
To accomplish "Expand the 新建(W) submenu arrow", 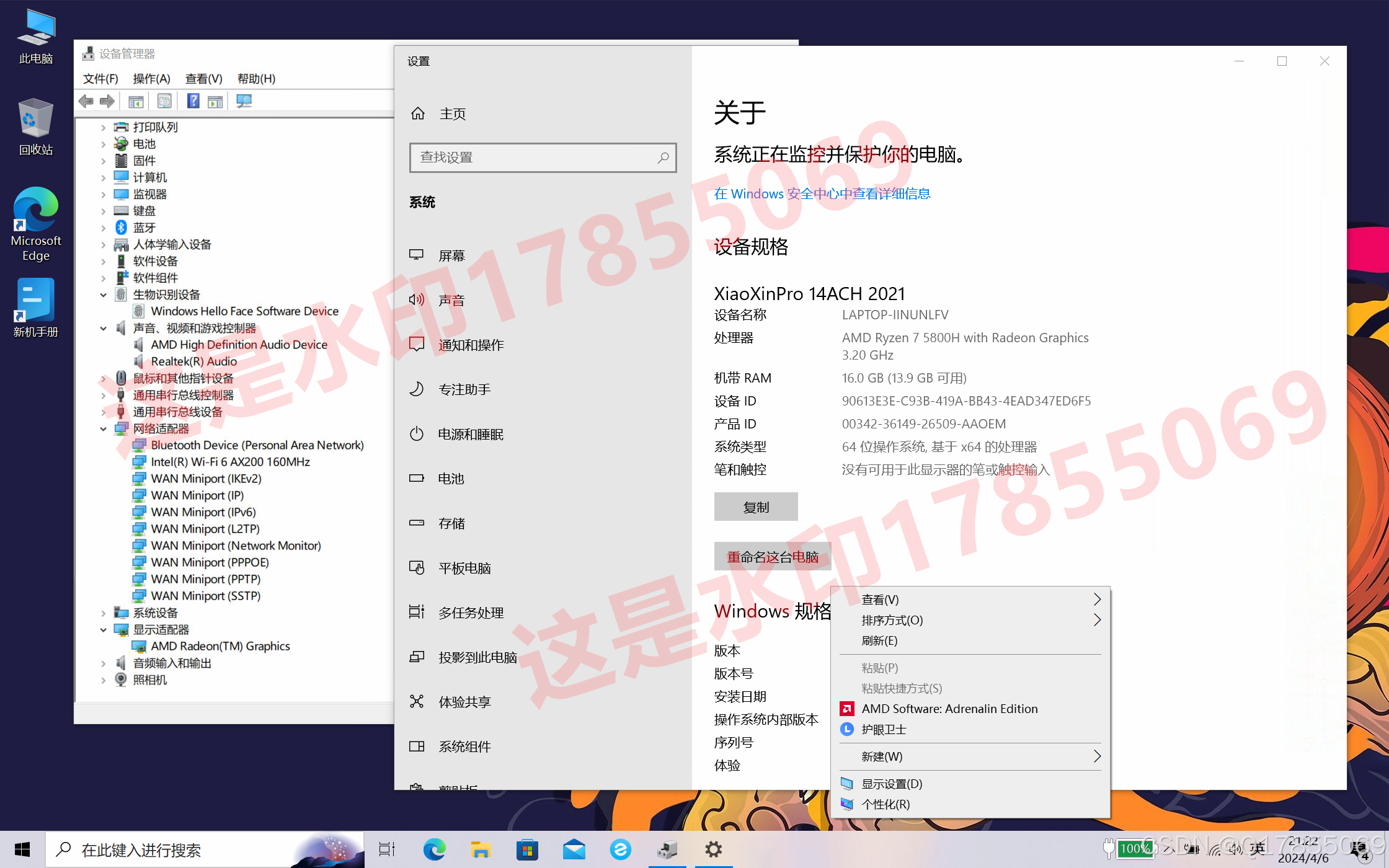I will pos(1096,756).
